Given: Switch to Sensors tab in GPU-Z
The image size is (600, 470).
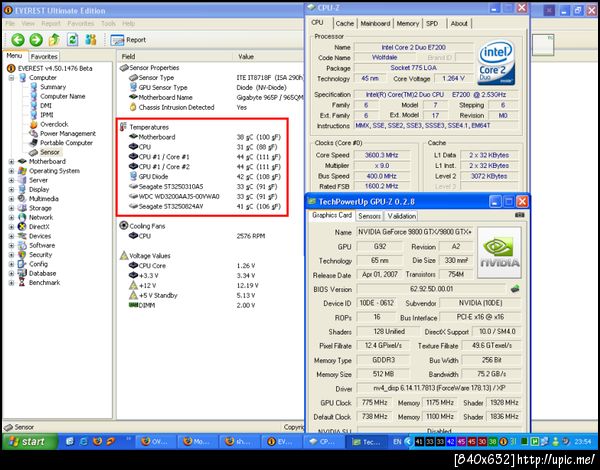Looking at the screenshot, I should click(x=369, y=216).
